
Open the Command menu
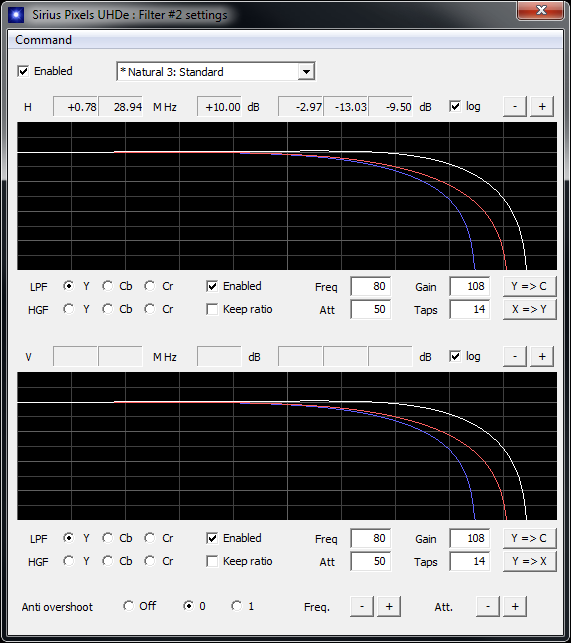point(43,40)
